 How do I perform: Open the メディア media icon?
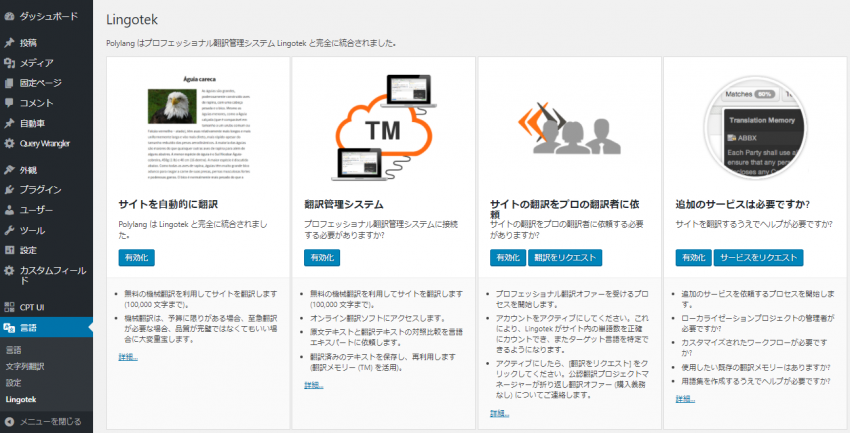tap(9, 63)
